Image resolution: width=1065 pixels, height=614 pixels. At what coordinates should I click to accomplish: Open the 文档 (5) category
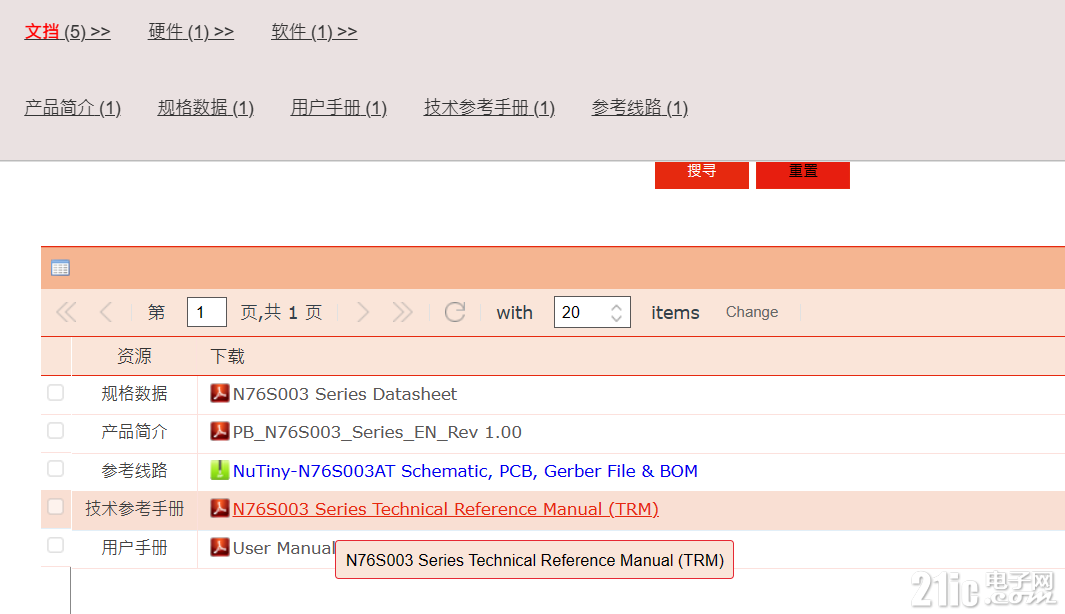click(67, 32)
